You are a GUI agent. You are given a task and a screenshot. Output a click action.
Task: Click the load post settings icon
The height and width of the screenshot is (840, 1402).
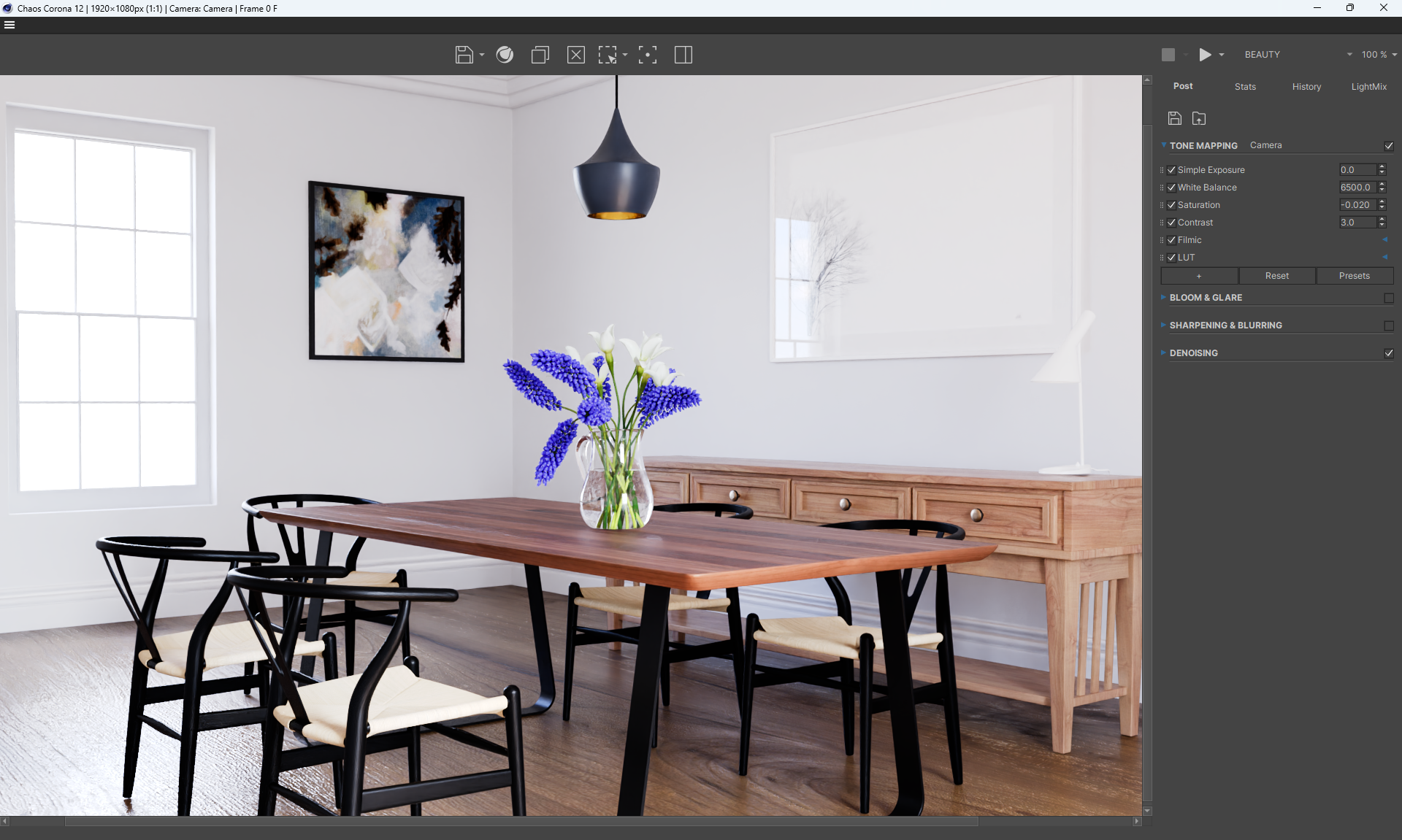click(1199, 118)
